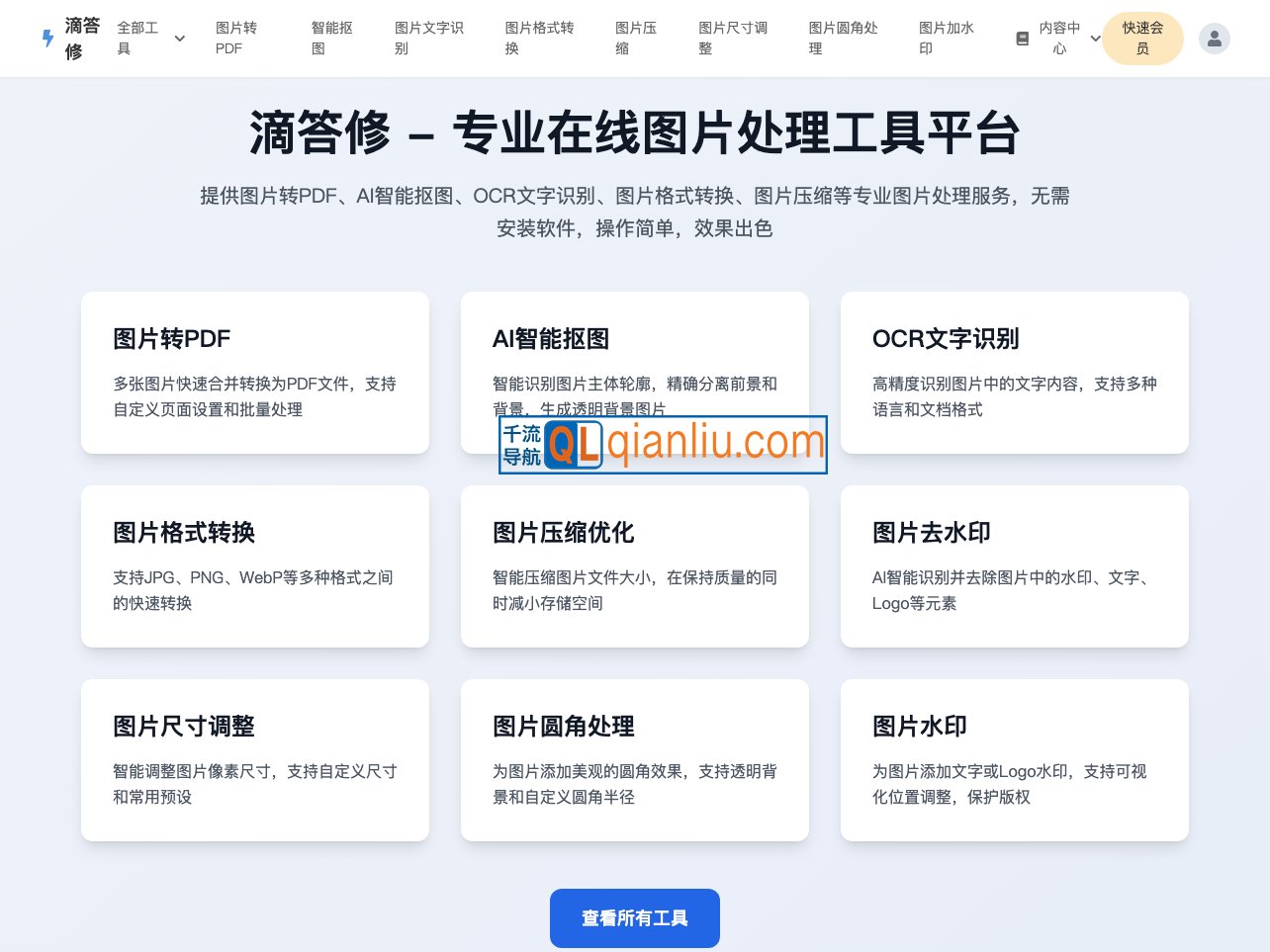Image resolution: width=1270 pixels, height=952 pixels.
Task: Open the 图片圆角处理 feature card
Action: (x=635, y=759)
